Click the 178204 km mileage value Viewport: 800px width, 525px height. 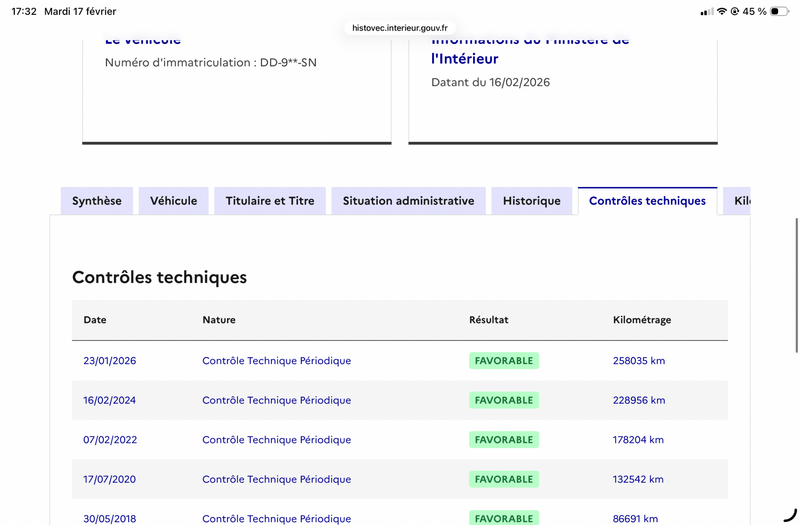[x=638, y=440]
